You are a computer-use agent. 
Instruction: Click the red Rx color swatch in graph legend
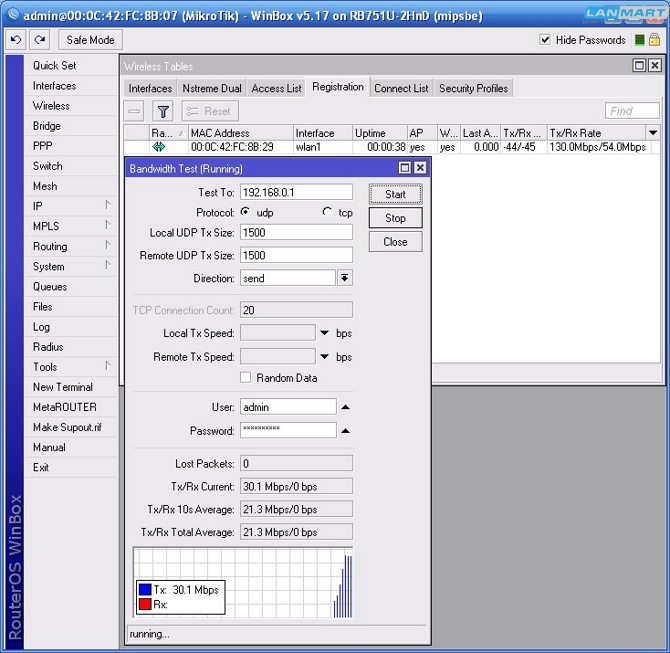(x=145, y=604)
